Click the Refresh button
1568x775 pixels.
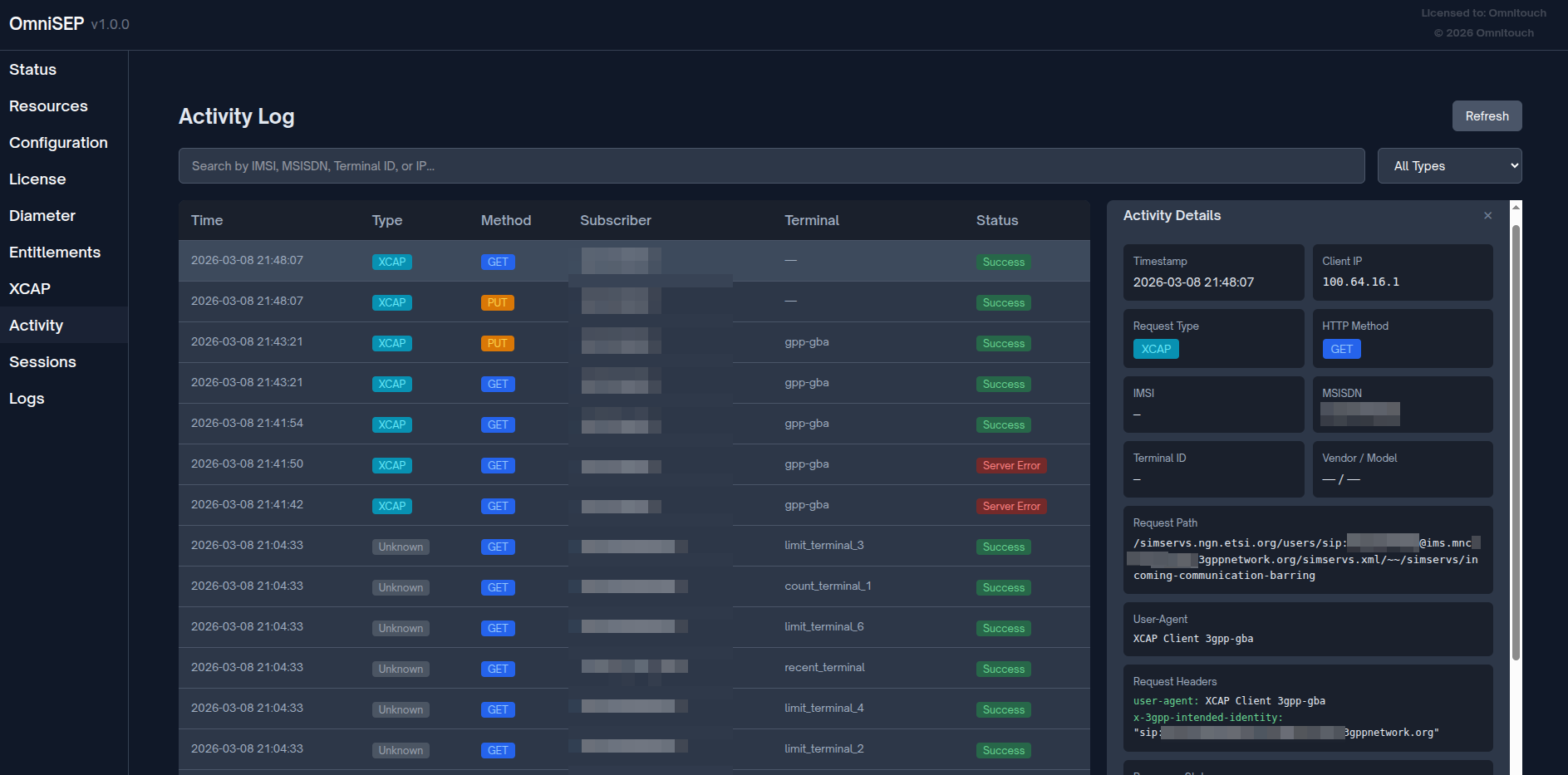click(1487, 116)
